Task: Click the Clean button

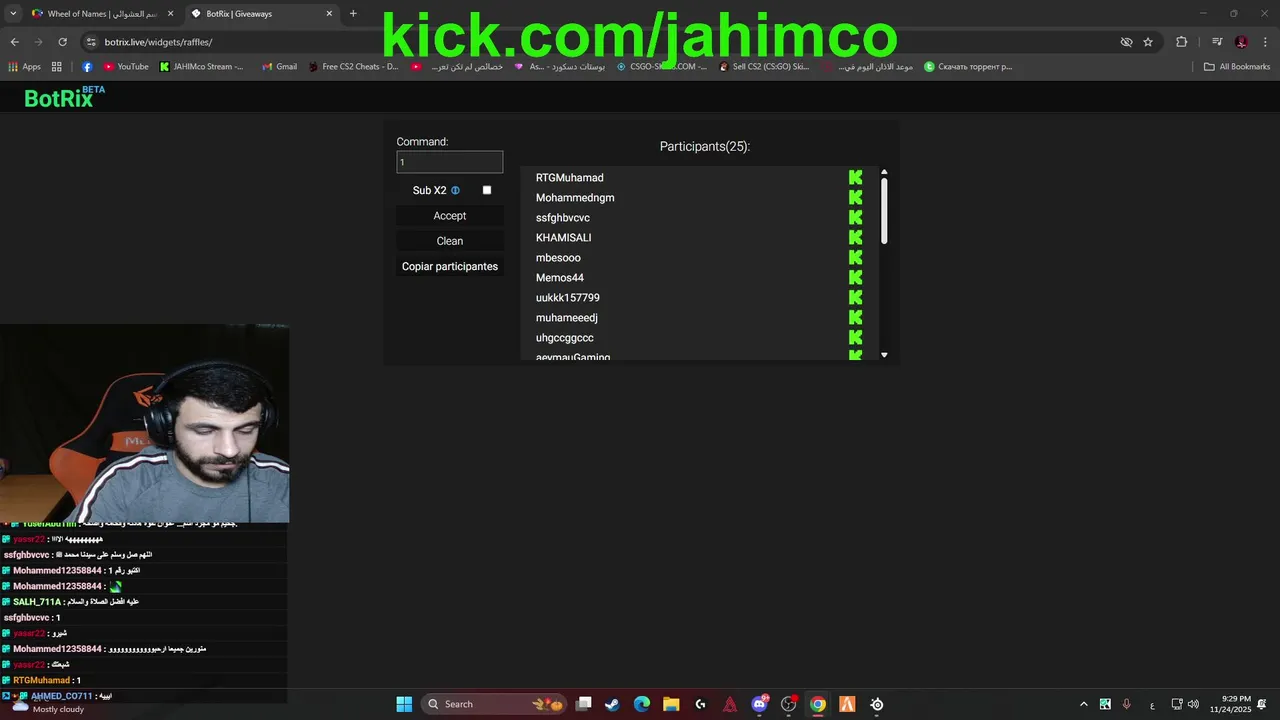Action: 449,241
